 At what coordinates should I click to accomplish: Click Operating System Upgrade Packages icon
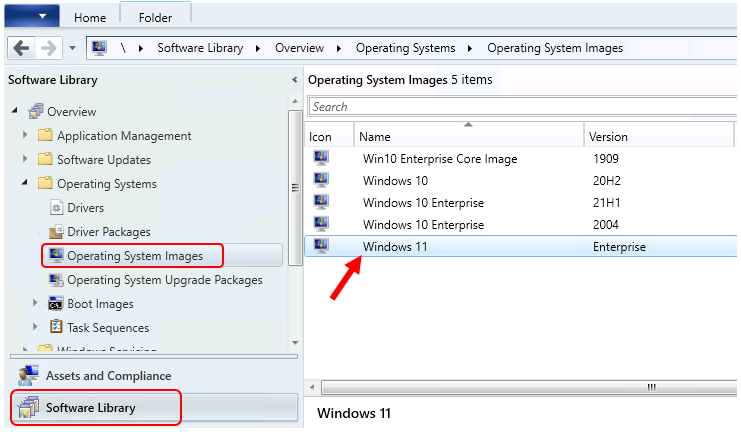[56, 280]
